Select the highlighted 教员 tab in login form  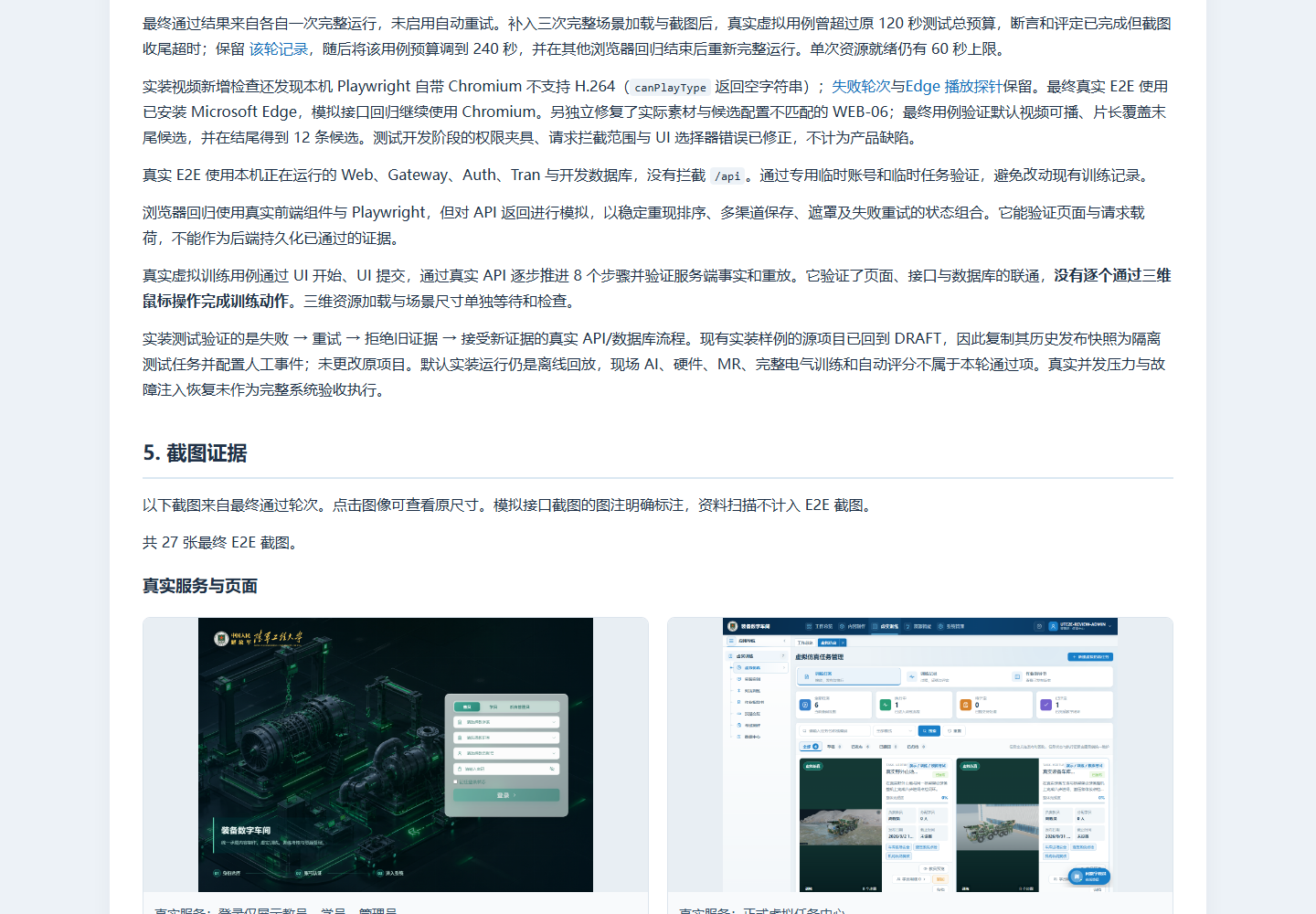click(x=468, y=707)
